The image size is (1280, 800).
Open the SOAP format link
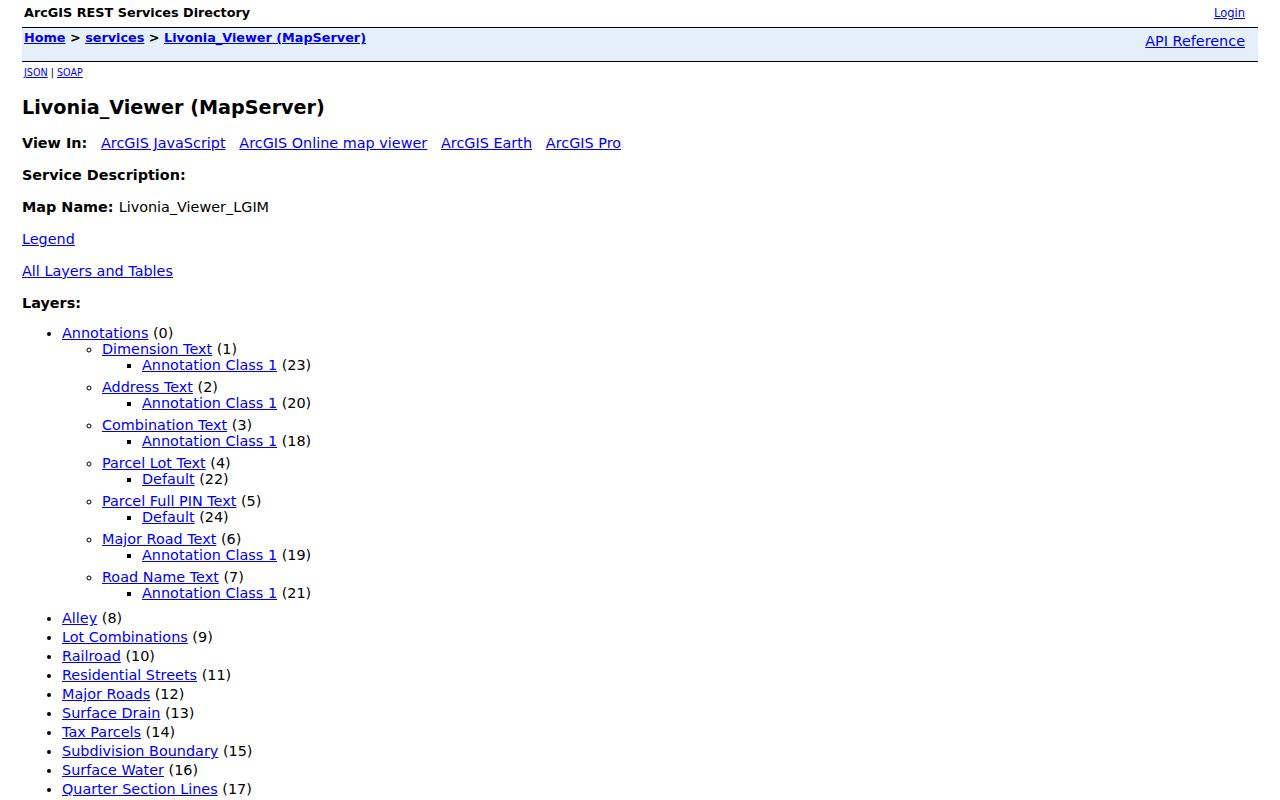coord(70,72)
